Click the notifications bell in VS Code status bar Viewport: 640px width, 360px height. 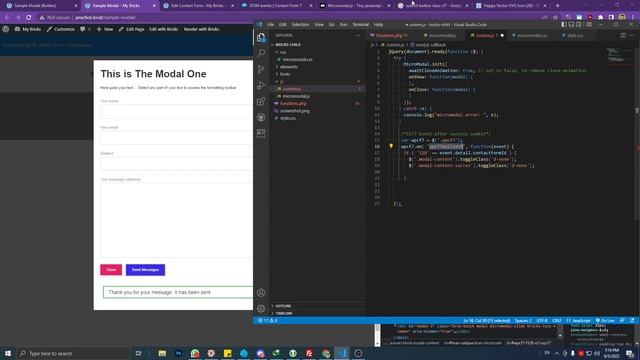(632, 320)
